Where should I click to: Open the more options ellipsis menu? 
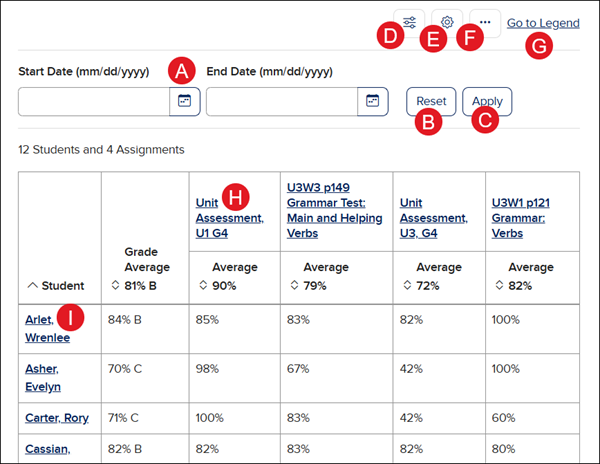pyautogui.click(x=485, y=22)
